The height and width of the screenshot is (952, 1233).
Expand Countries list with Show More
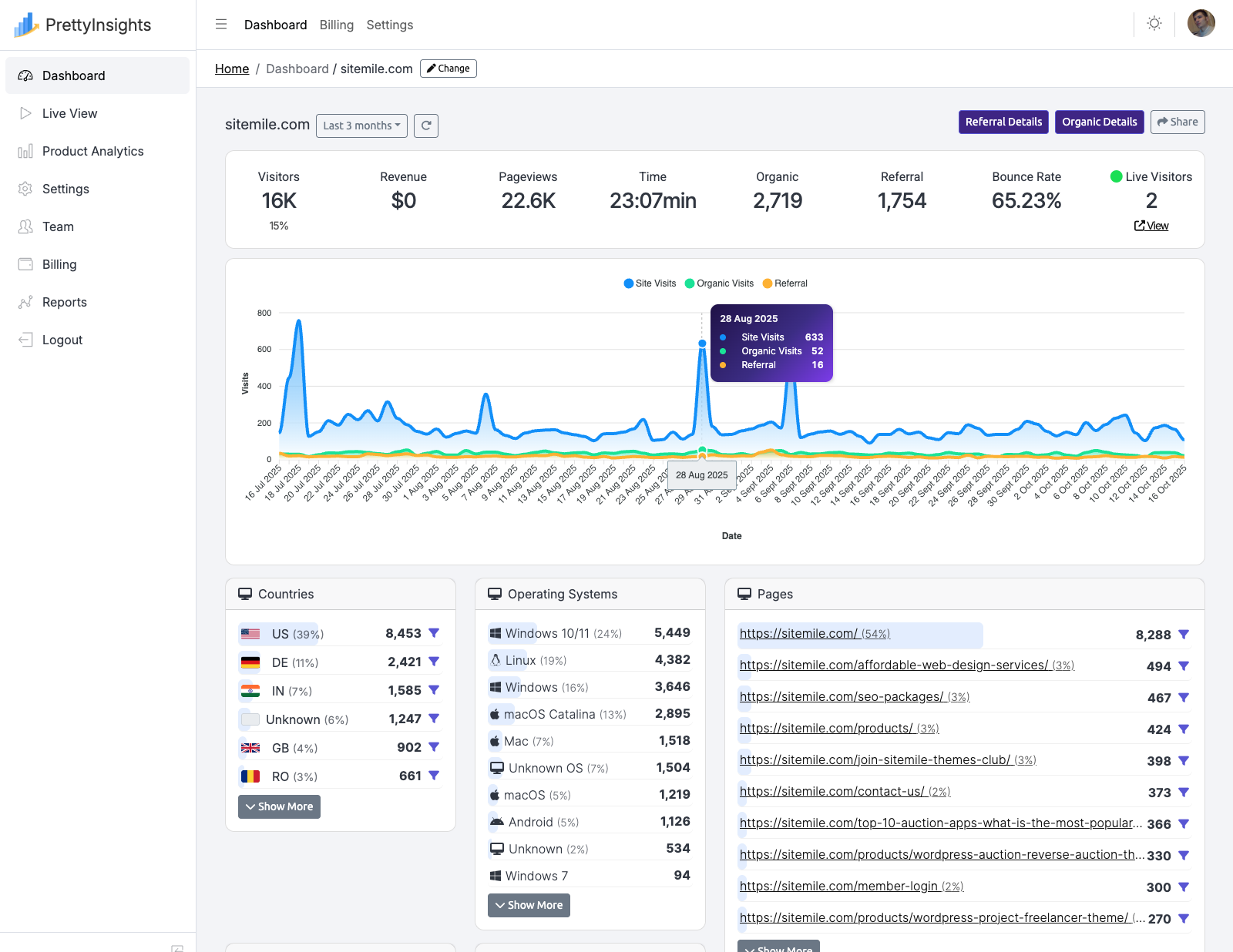(279, 806)
